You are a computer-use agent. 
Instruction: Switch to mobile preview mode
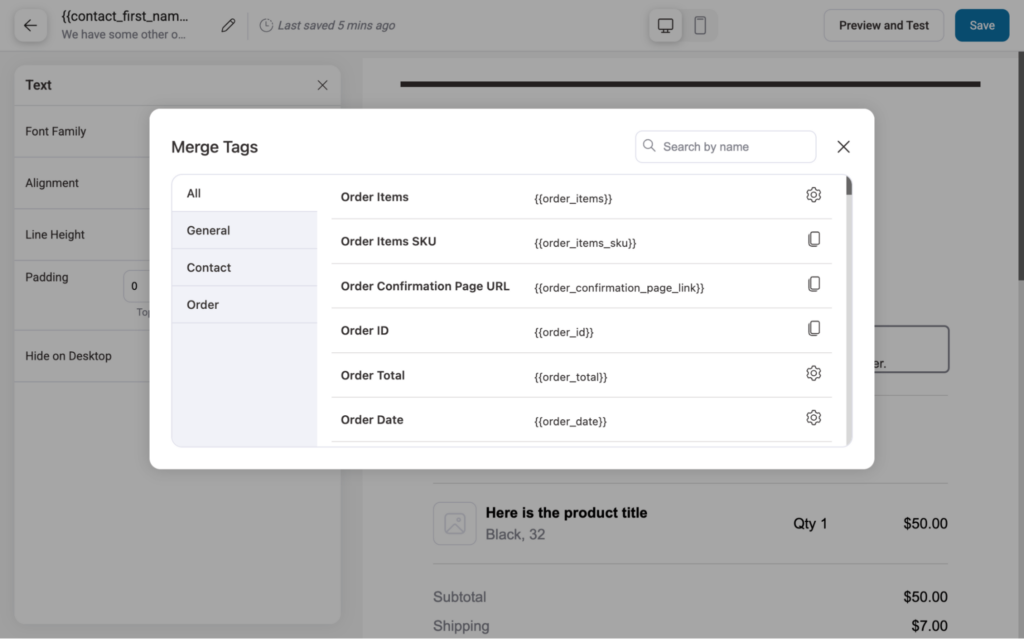[x=700, y=25]
